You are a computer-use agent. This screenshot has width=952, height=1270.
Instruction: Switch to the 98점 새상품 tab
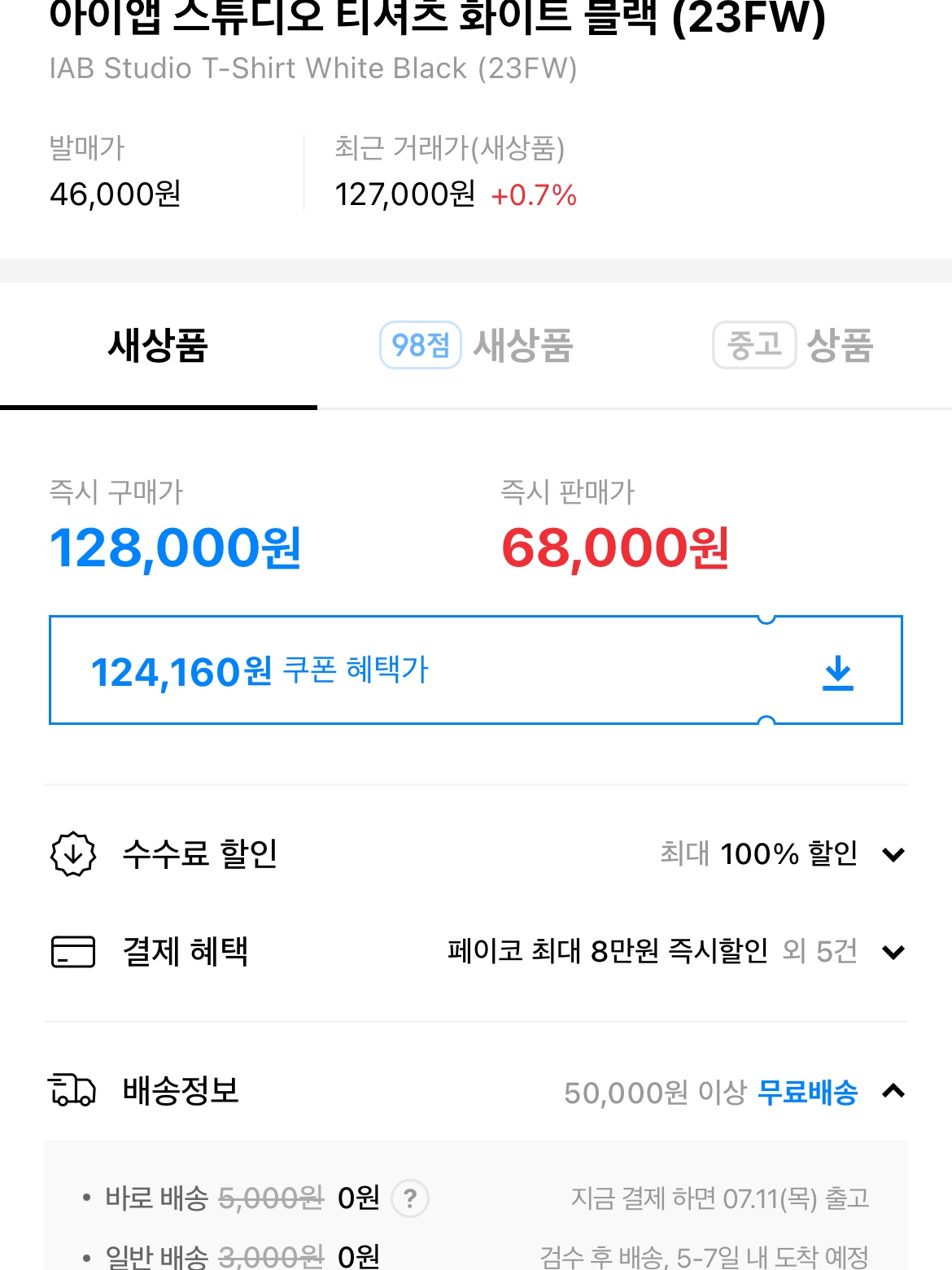point(476,346)
